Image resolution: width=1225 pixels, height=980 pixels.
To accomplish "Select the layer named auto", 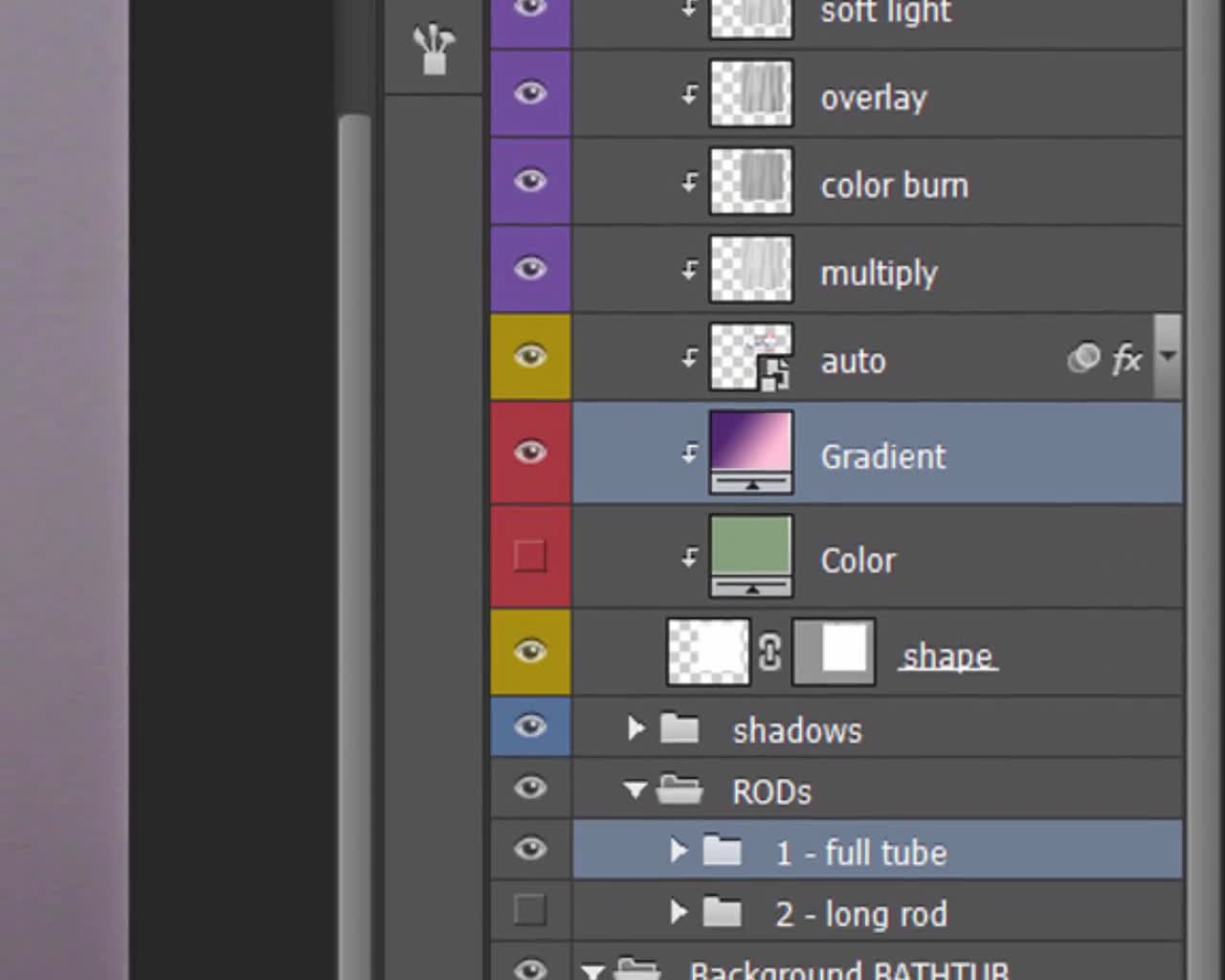I will (853, 362).
